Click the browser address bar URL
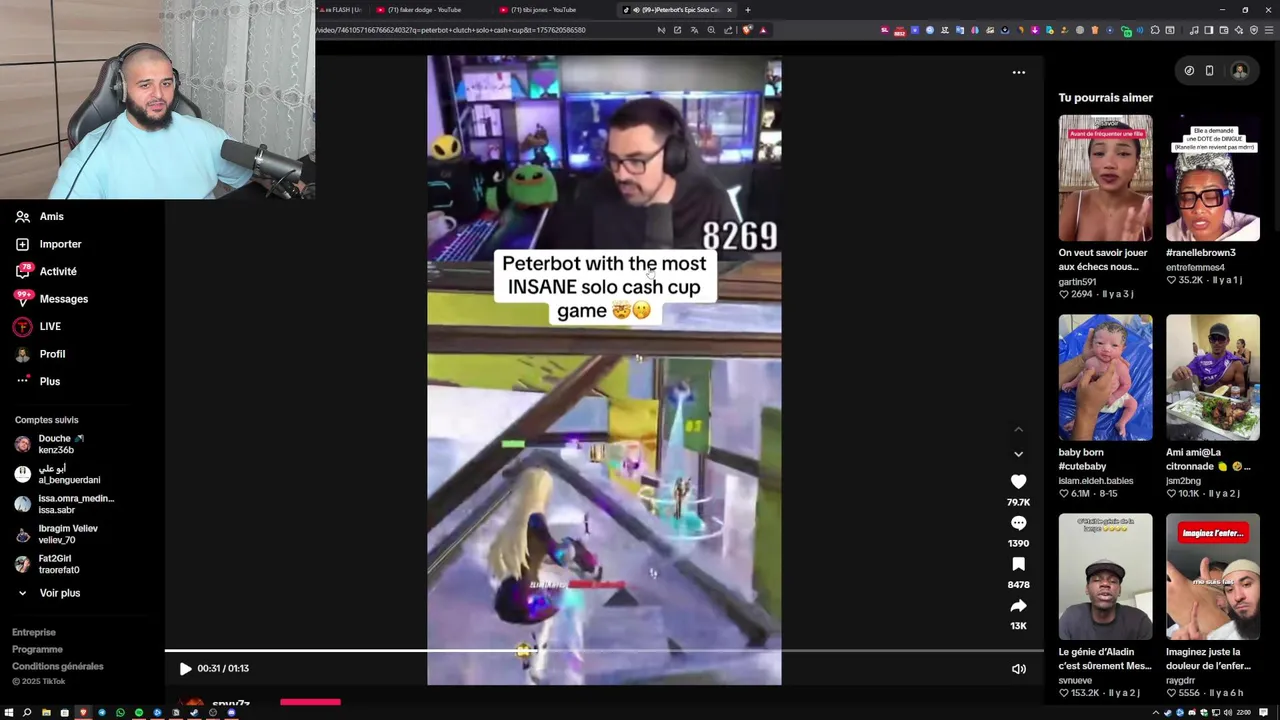This screenshot has height=720, width=1280. pyautogui.click(x=450, y=30)
